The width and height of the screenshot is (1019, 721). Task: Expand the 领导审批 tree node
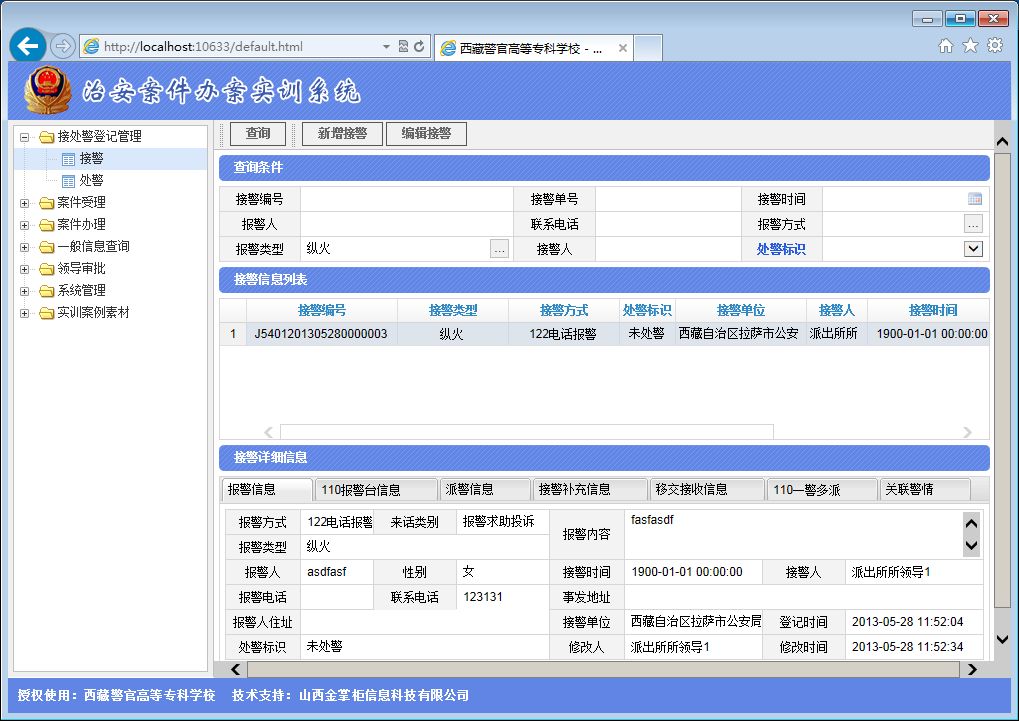click(x=25, y=269)
